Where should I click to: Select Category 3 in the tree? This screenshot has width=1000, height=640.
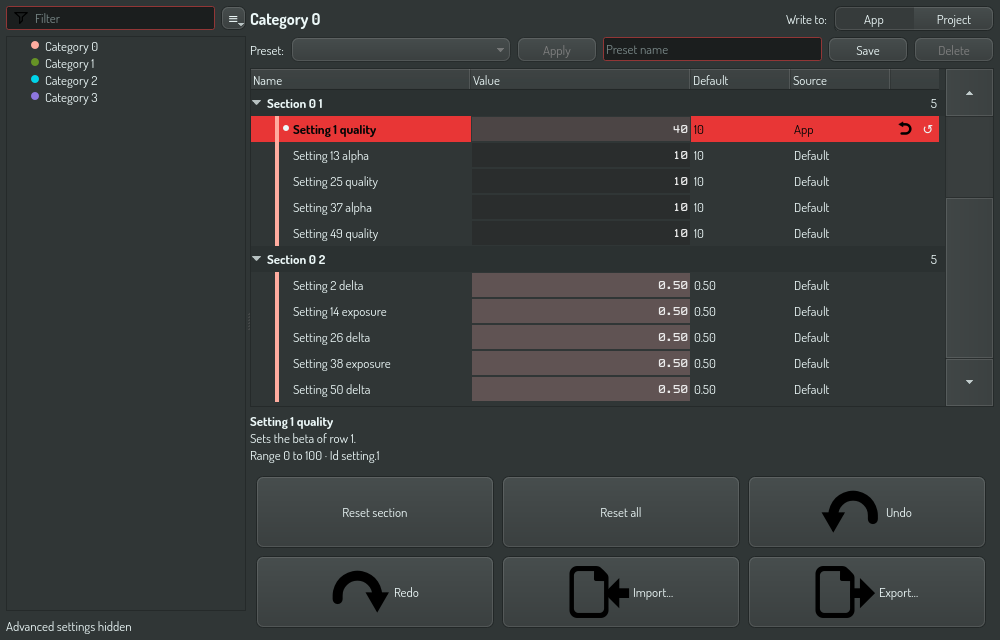71,98
